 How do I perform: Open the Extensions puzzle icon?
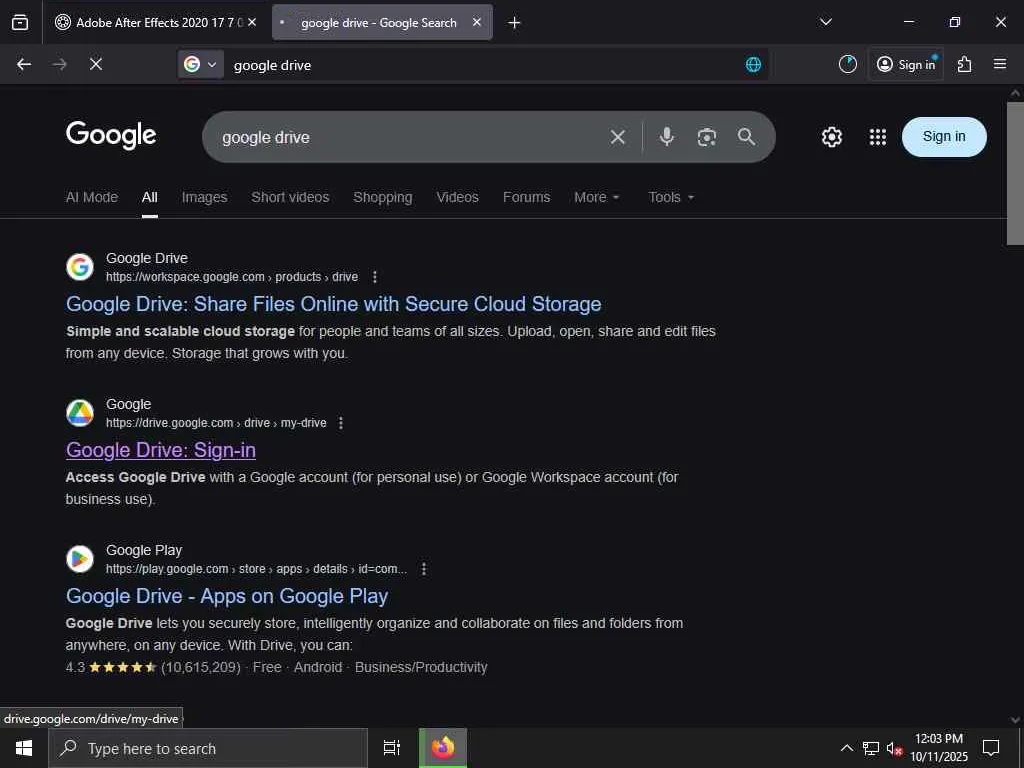coord(965,64)
